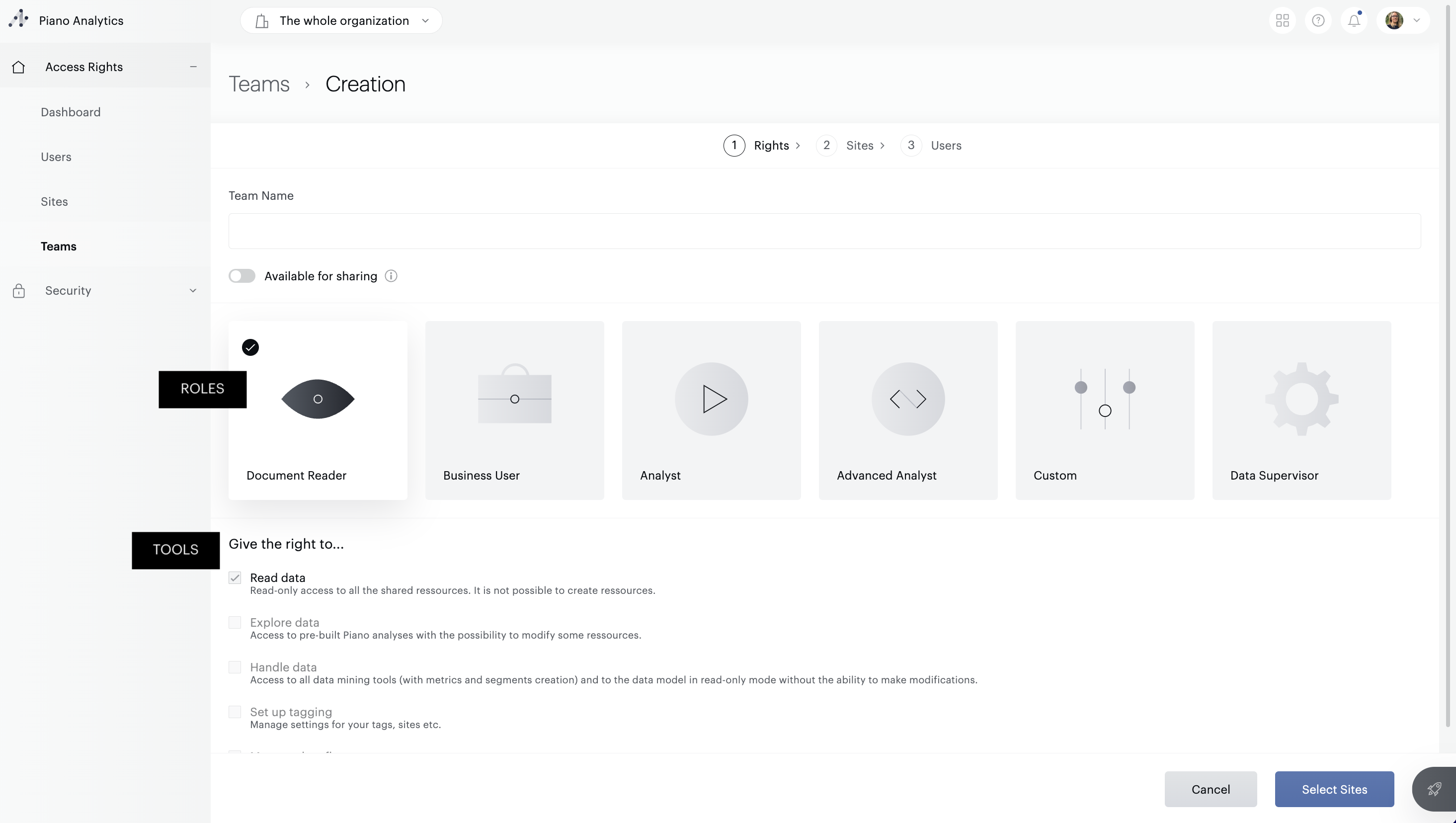The width and height of the screenshot is (1456, 823).
Task: Enable the Handle data checkbox
Action: coord(235,667)
